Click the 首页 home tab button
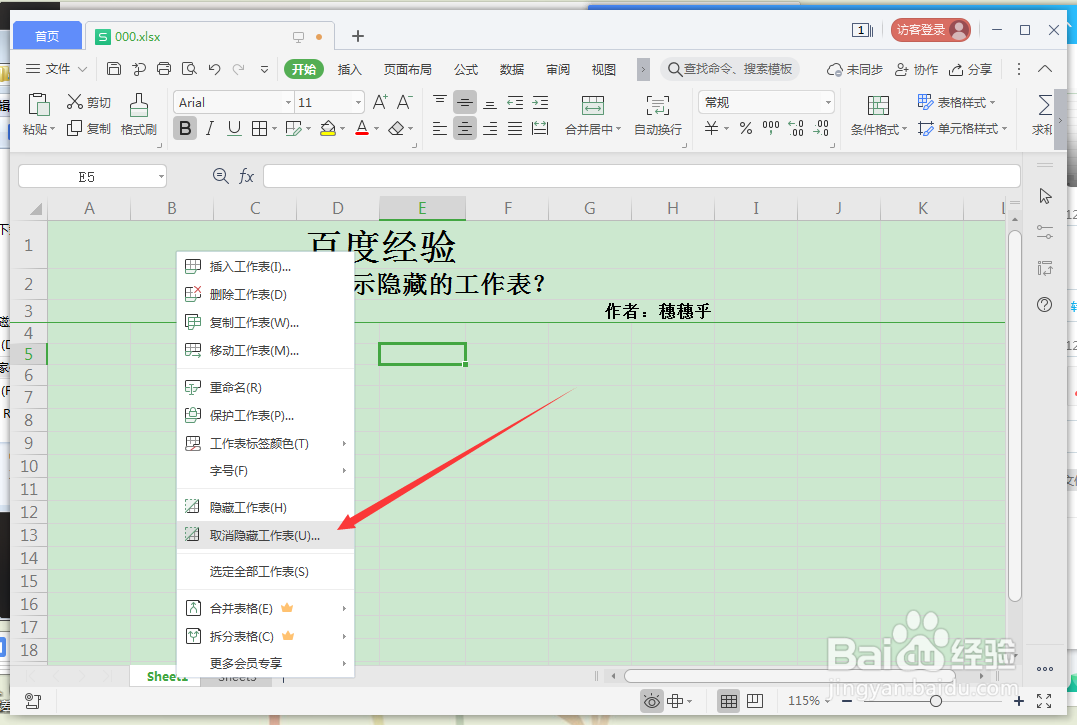Image resolution: width=1077 pixels, height=725 pixels. 47,36
